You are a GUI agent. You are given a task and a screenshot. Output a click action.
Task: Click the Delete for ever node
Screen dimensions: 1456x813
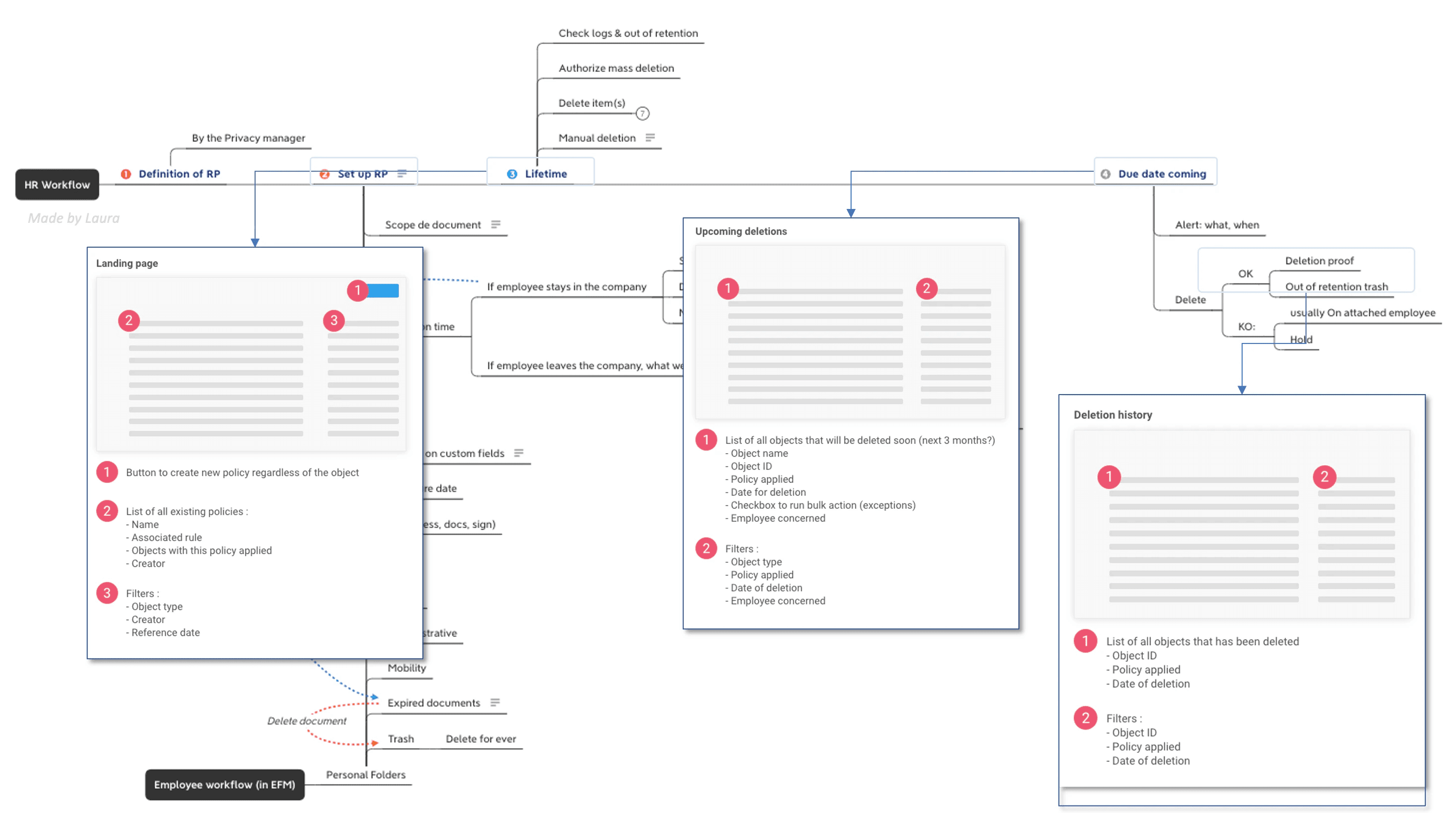(x=480, y=739)
